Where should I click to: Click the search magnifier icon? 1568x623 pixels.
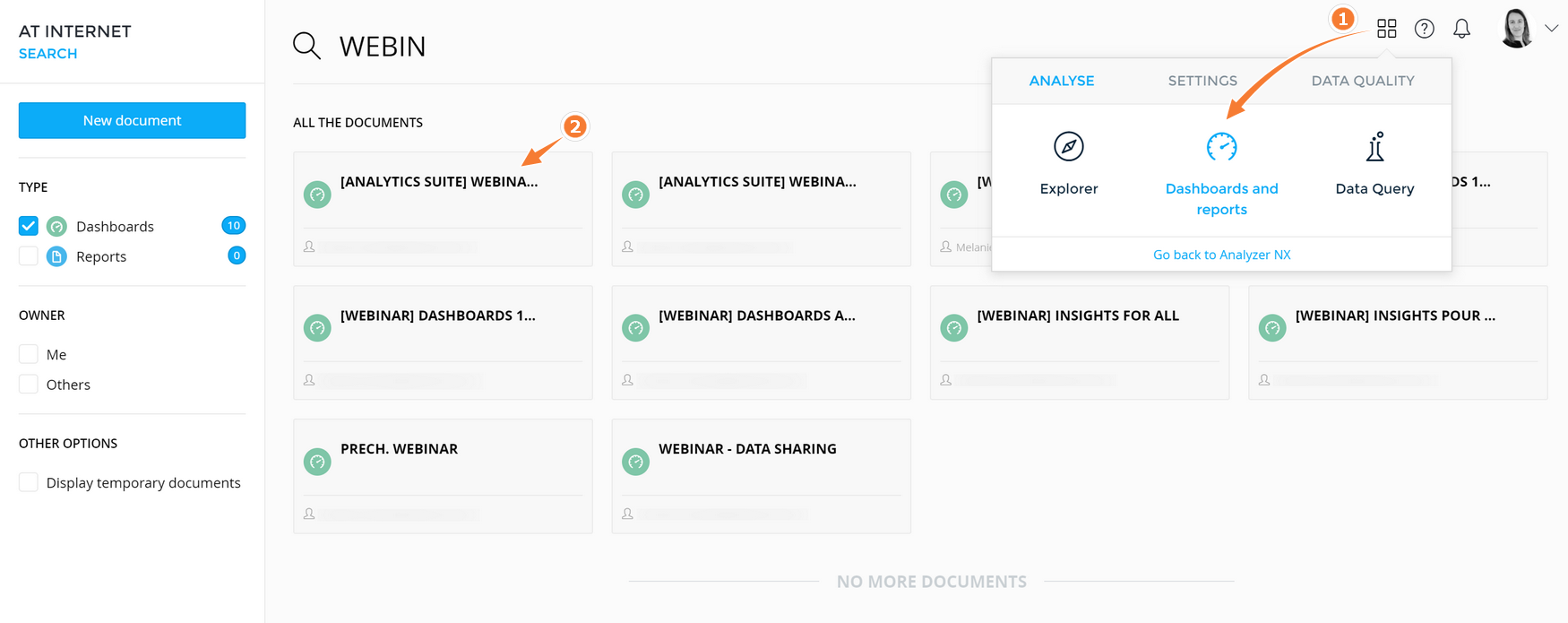click(x=306, y=46)
